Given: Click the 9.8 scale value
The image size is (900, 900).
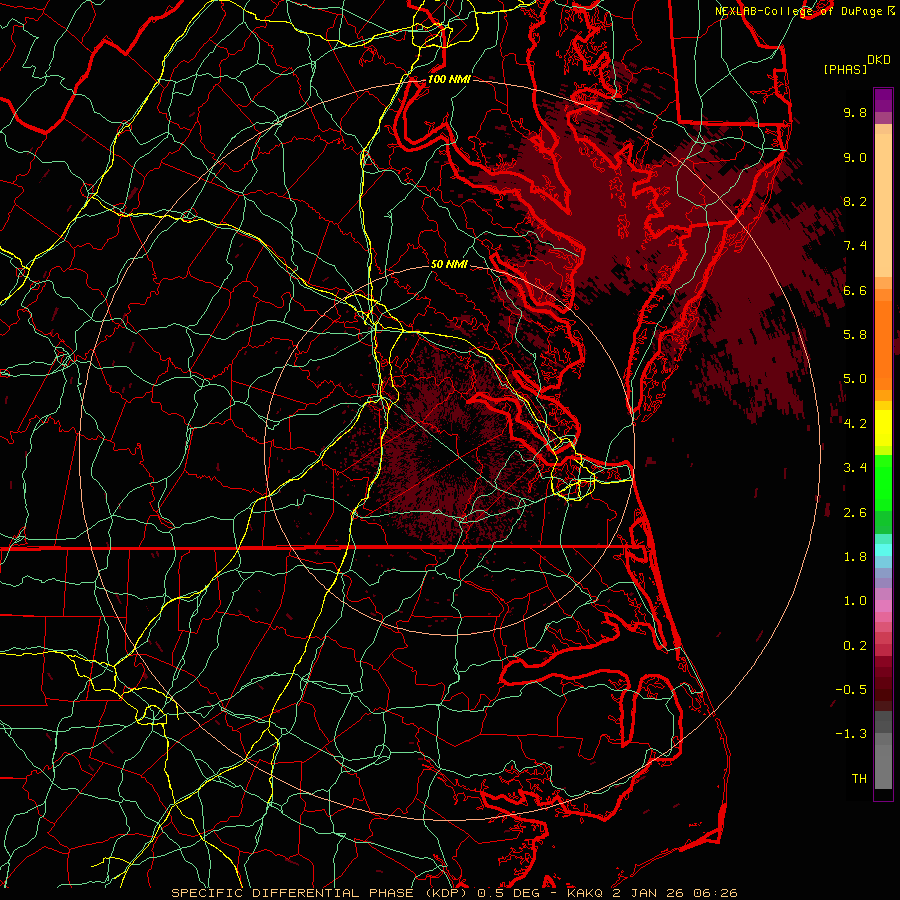Looking at the screenshot, I should point(855,112).
